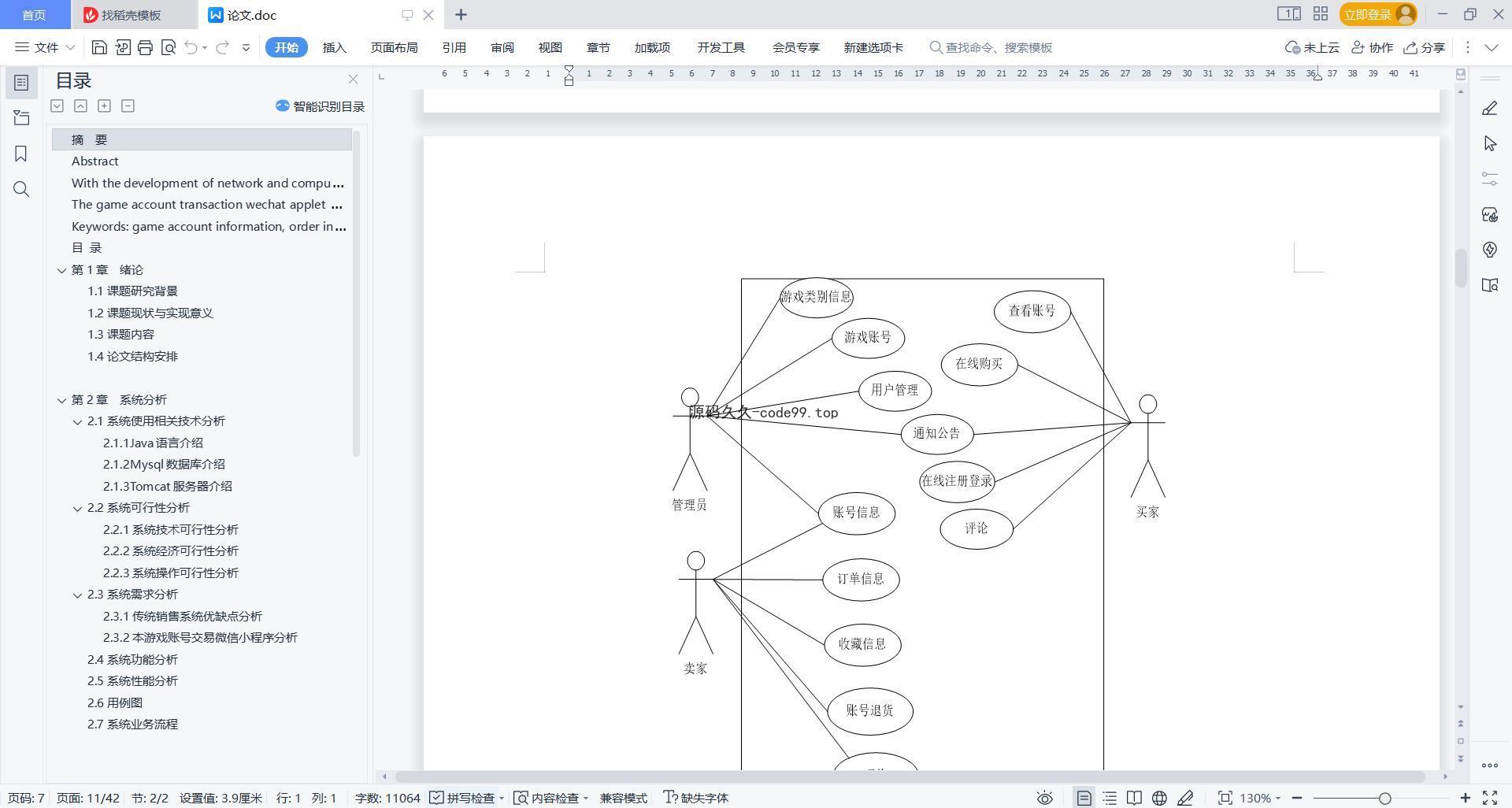Click 智能识别目录 button
1512x808 pixels.
(x=320, y=106)
